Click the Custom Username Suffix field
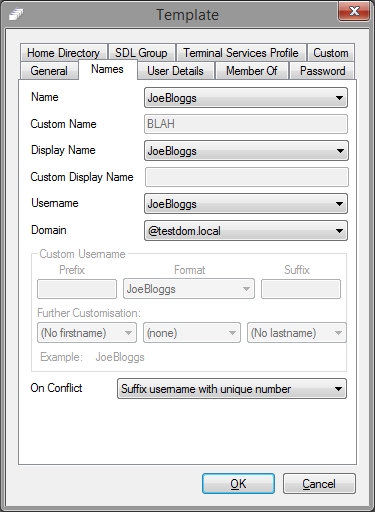 [301, 289]
